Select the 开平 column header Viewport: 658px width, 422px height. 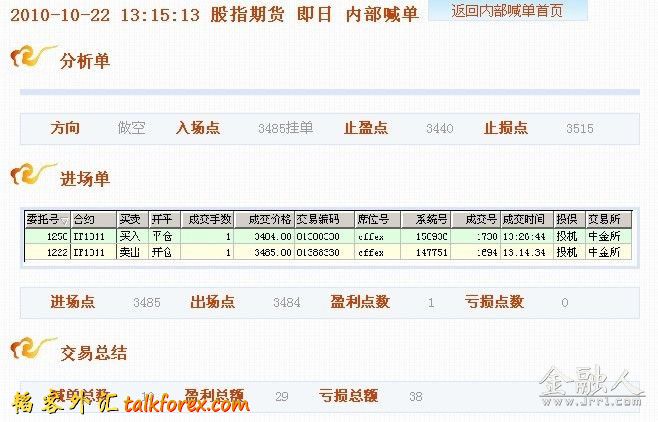click(x=165, y=219)
